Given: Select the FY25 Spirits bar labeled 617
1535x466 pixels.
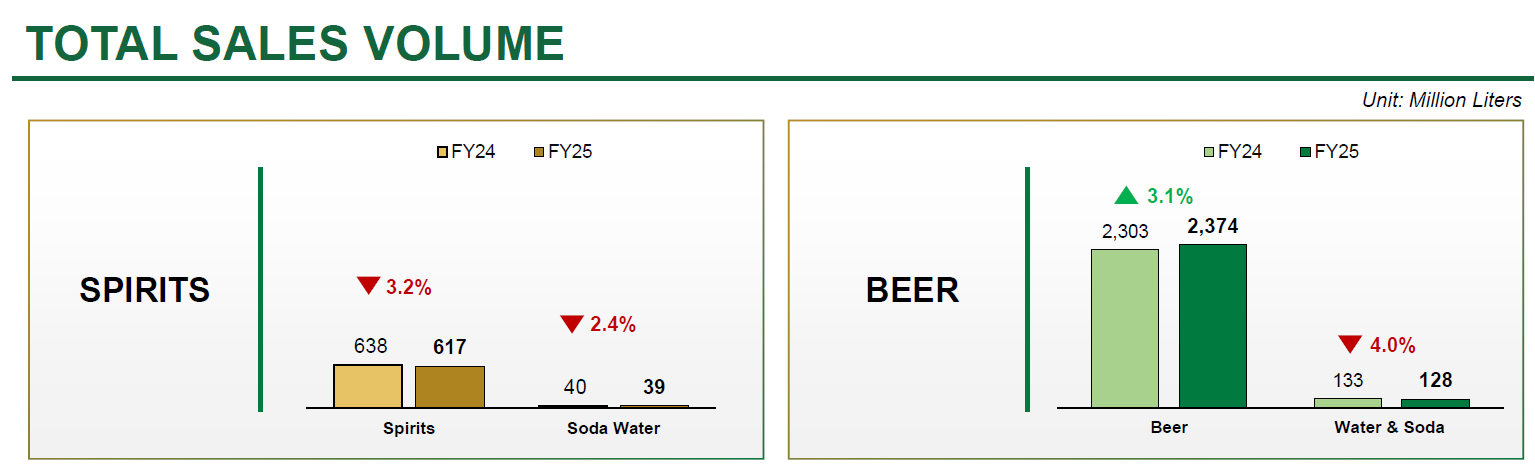Looking at the screenshot, I should (450, 387).
